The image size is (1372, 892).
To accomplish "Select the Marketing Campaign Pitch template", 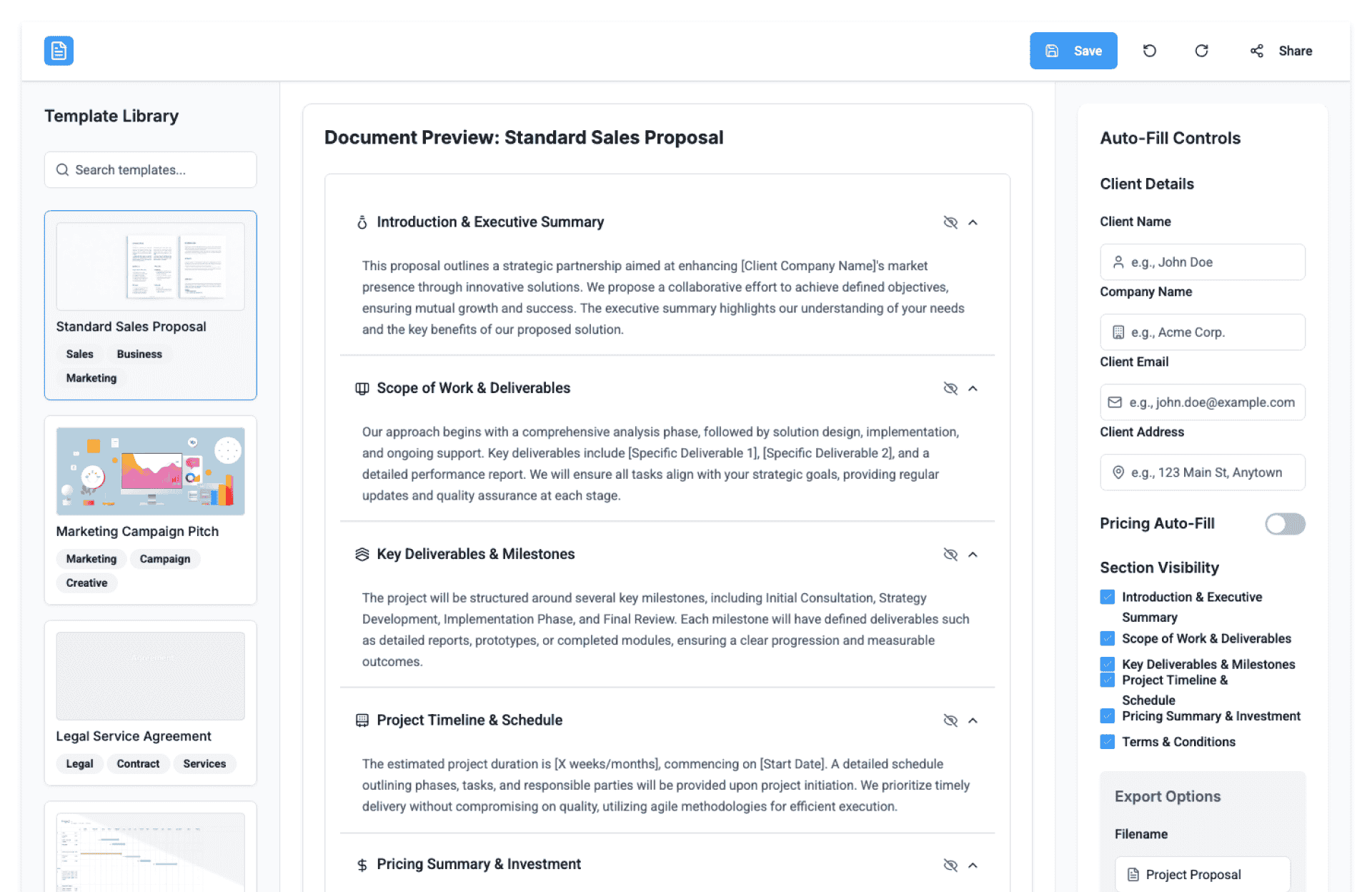I will pyautogui.click(x=150, y=509).
